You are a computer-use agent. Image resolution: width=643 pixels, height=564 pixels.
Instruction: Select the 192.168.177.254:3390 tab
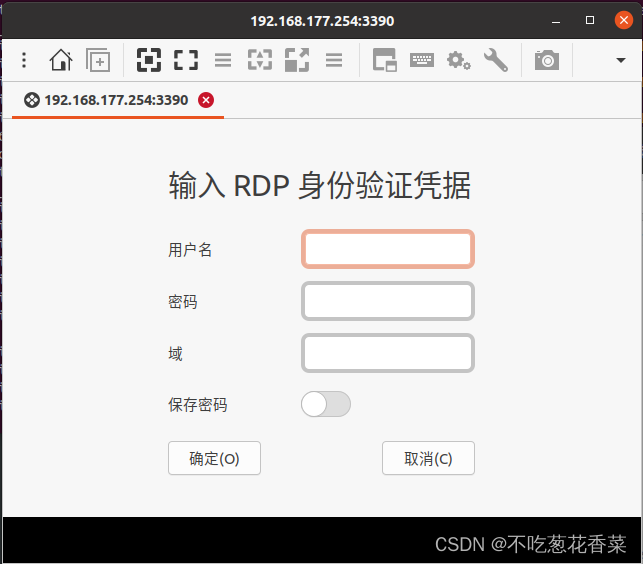pos(116,100)
